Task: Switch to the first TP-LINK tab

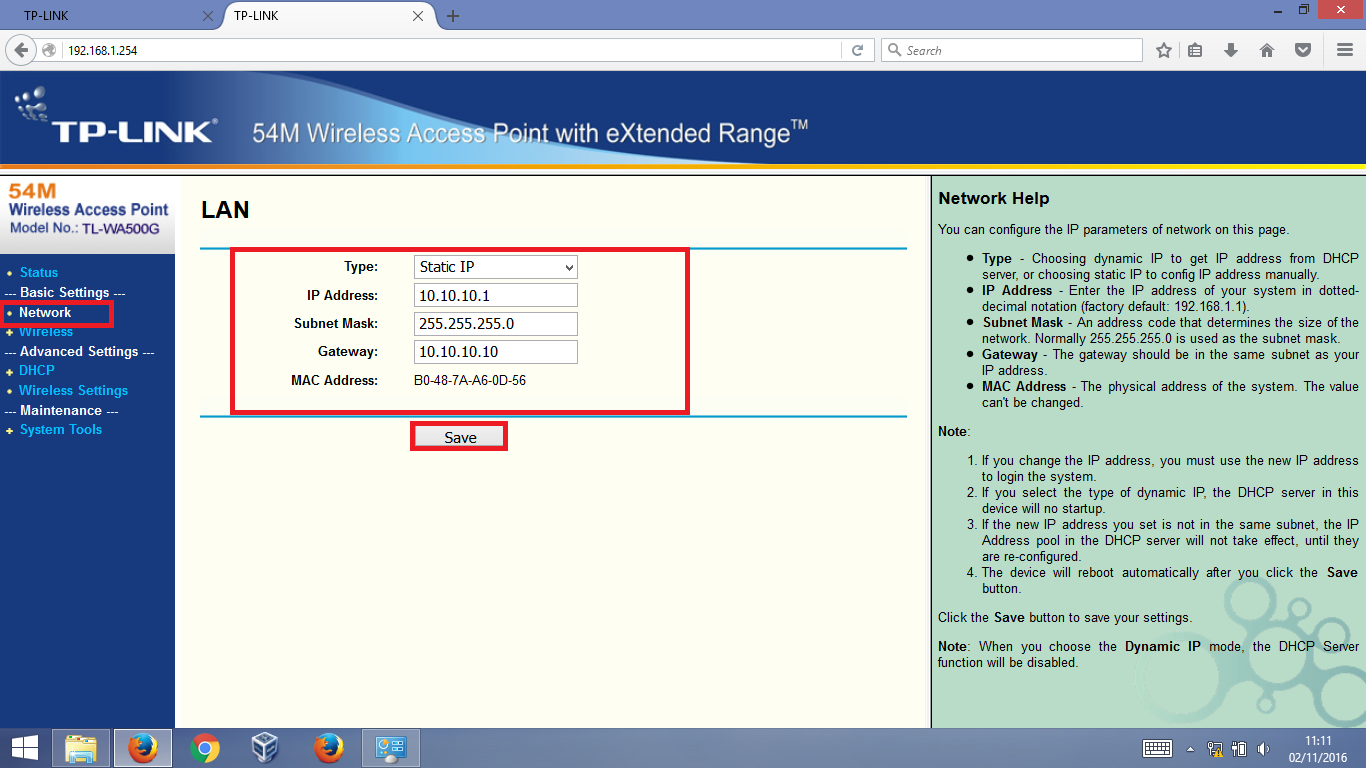Action: 112,16
